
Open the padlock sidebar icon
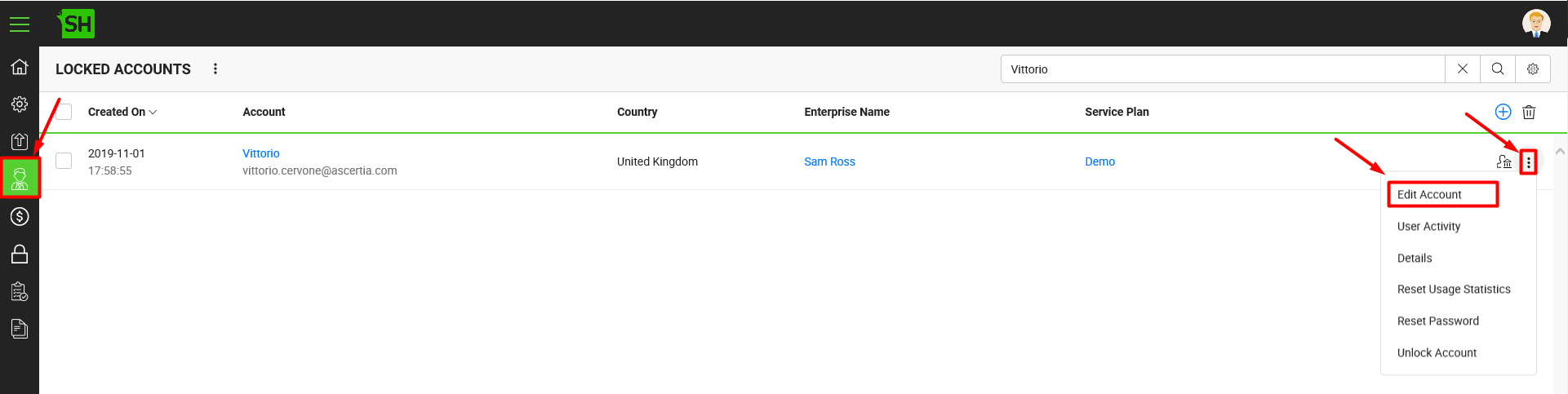[20, 254]
